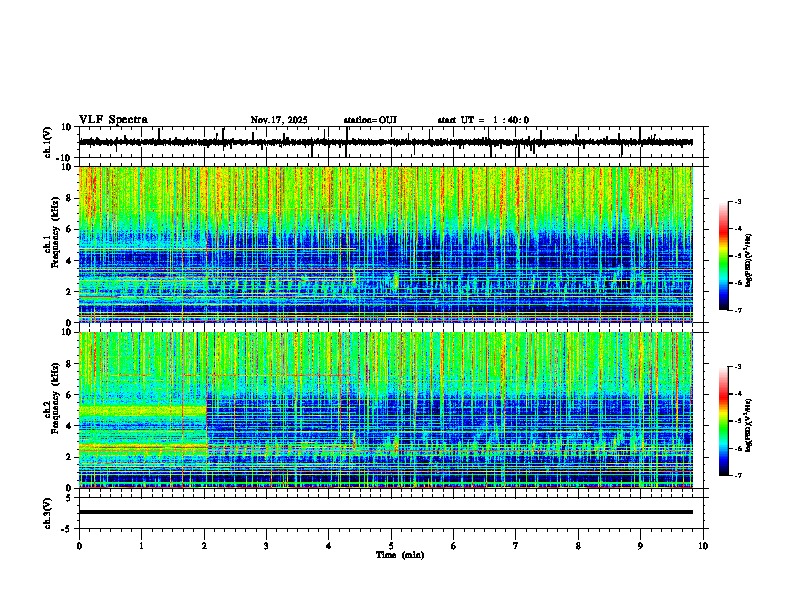The image size is (792, 612).
Task: Click the time axis tick label "9"
Action: 640,546
